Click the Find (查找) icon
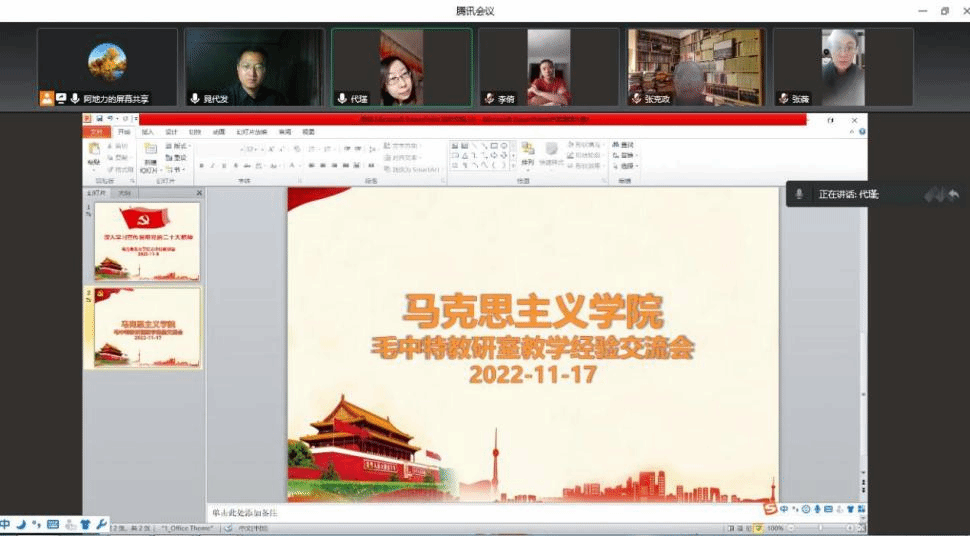Screen dimensions: 970x536 [624, 145]
